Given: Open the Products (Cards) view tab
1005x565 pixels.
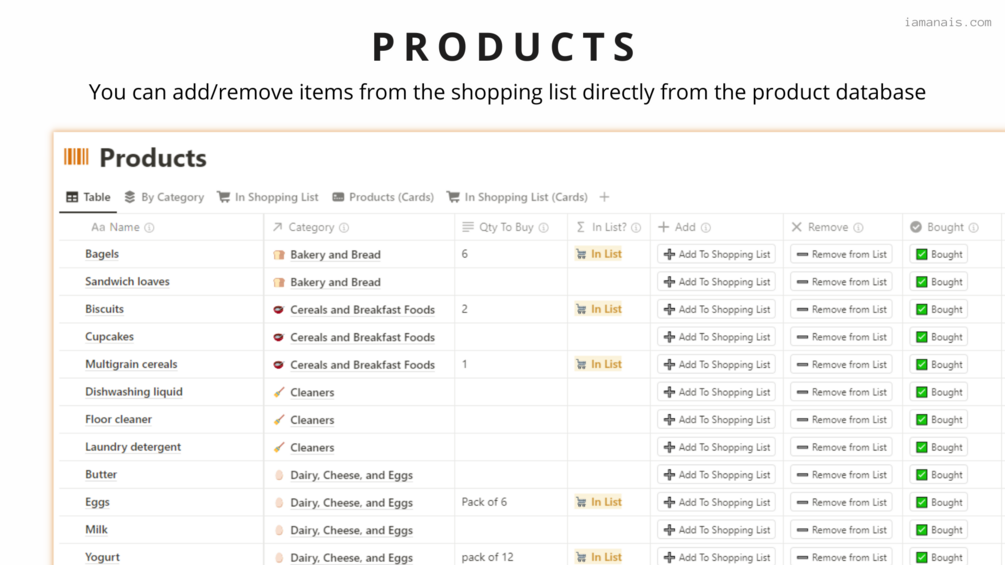Looking at the screenshot, I should coord(382,197).
